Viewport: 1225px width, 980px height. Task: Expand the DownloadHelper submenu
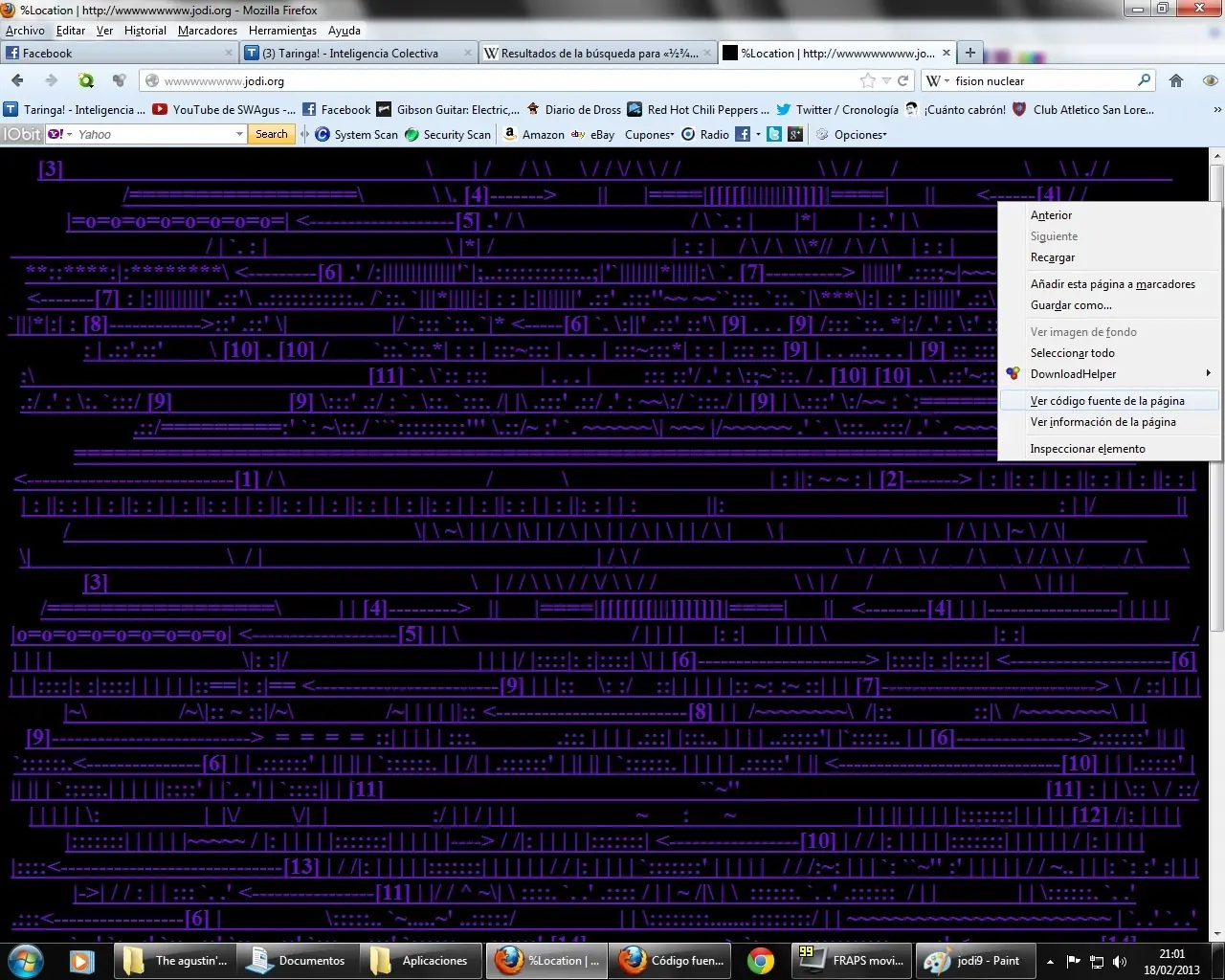(1074, 373)
